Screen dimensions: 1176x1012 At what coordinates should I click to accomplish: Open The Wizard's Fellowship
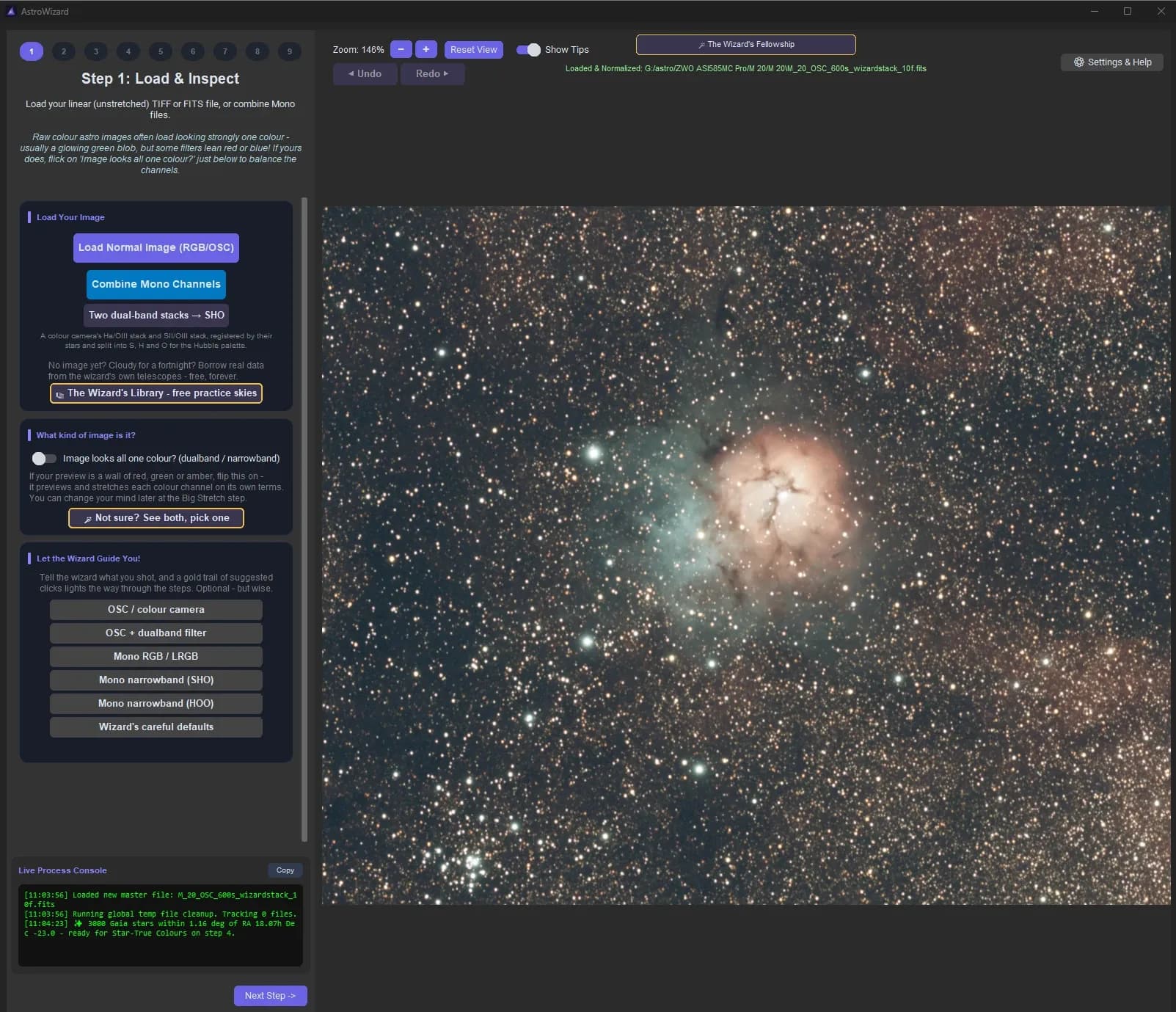click(x=745, y=44)
